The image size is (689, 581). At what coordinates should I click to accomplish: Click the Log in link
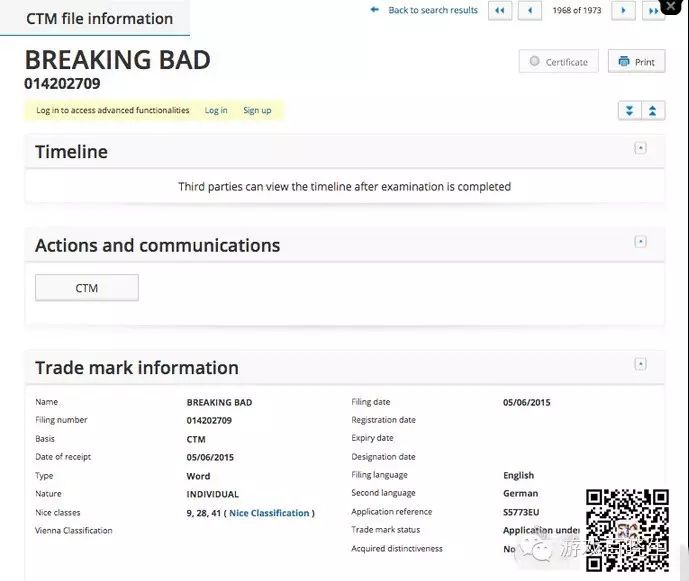[216, 110]
